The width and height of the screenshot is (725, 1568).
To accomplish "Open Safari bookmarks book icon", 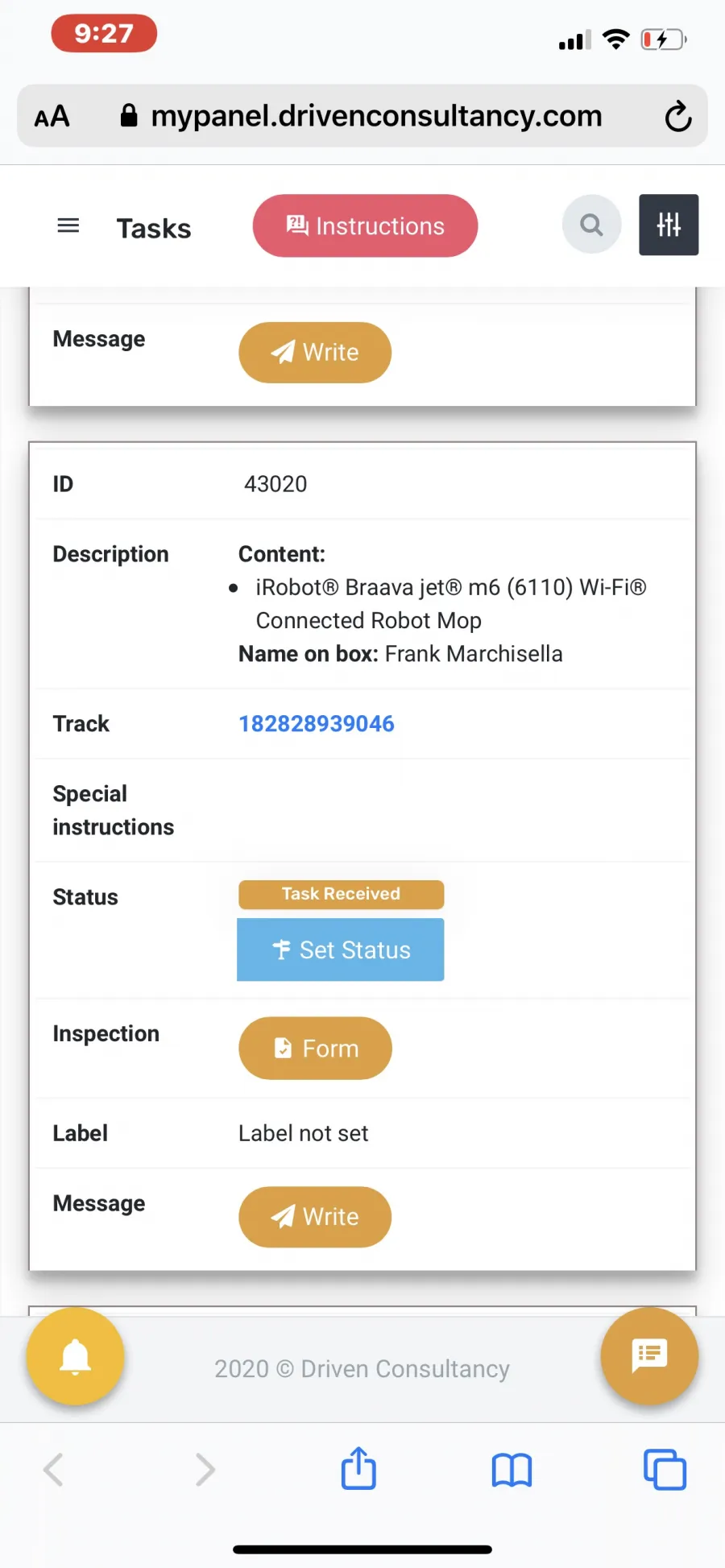I will (512, 1471).
